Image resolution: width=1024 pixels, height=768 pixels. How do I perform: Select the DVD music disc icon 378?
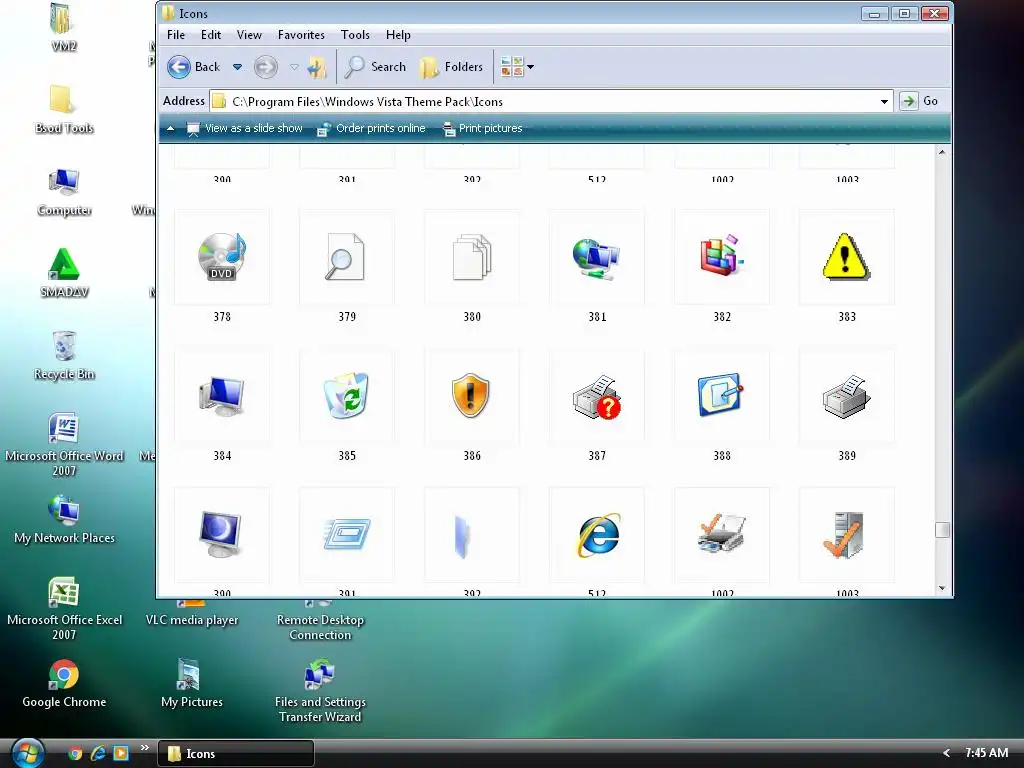[x=222, y=257]
